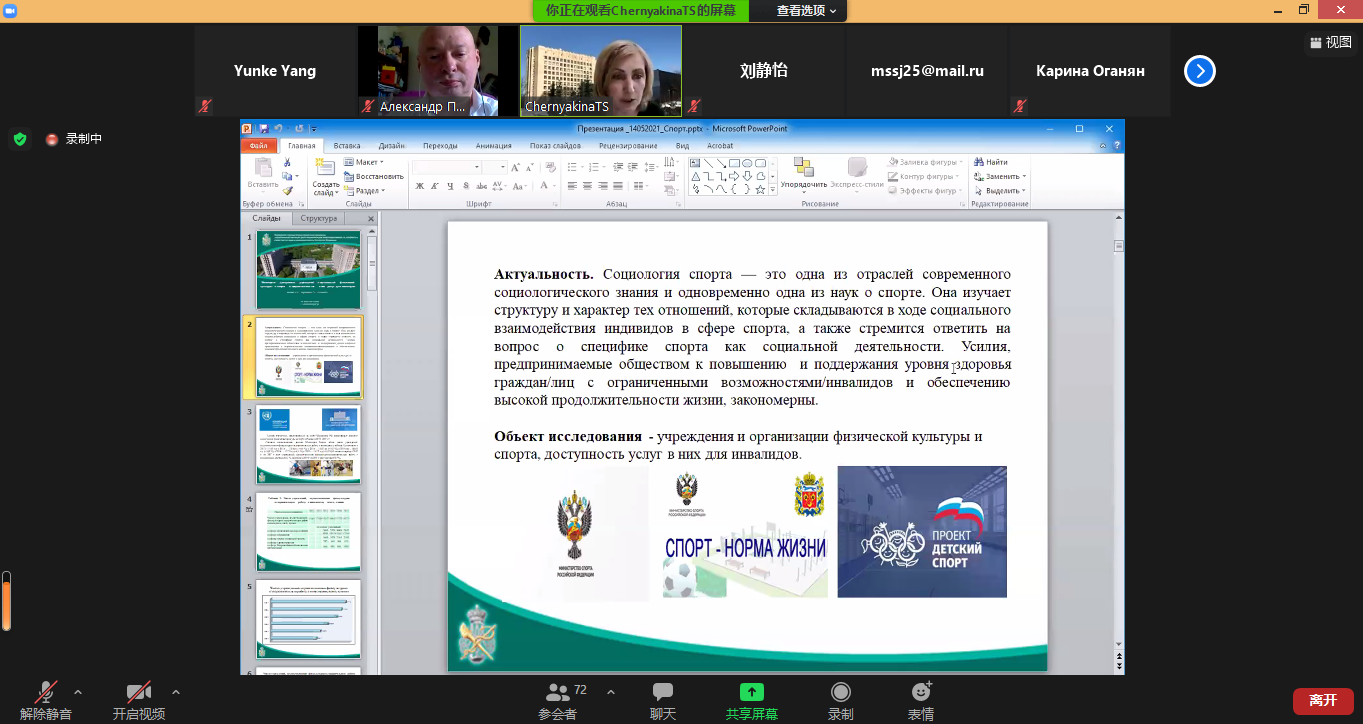
Task: Start sharing your screen
Action: (752, 700)
